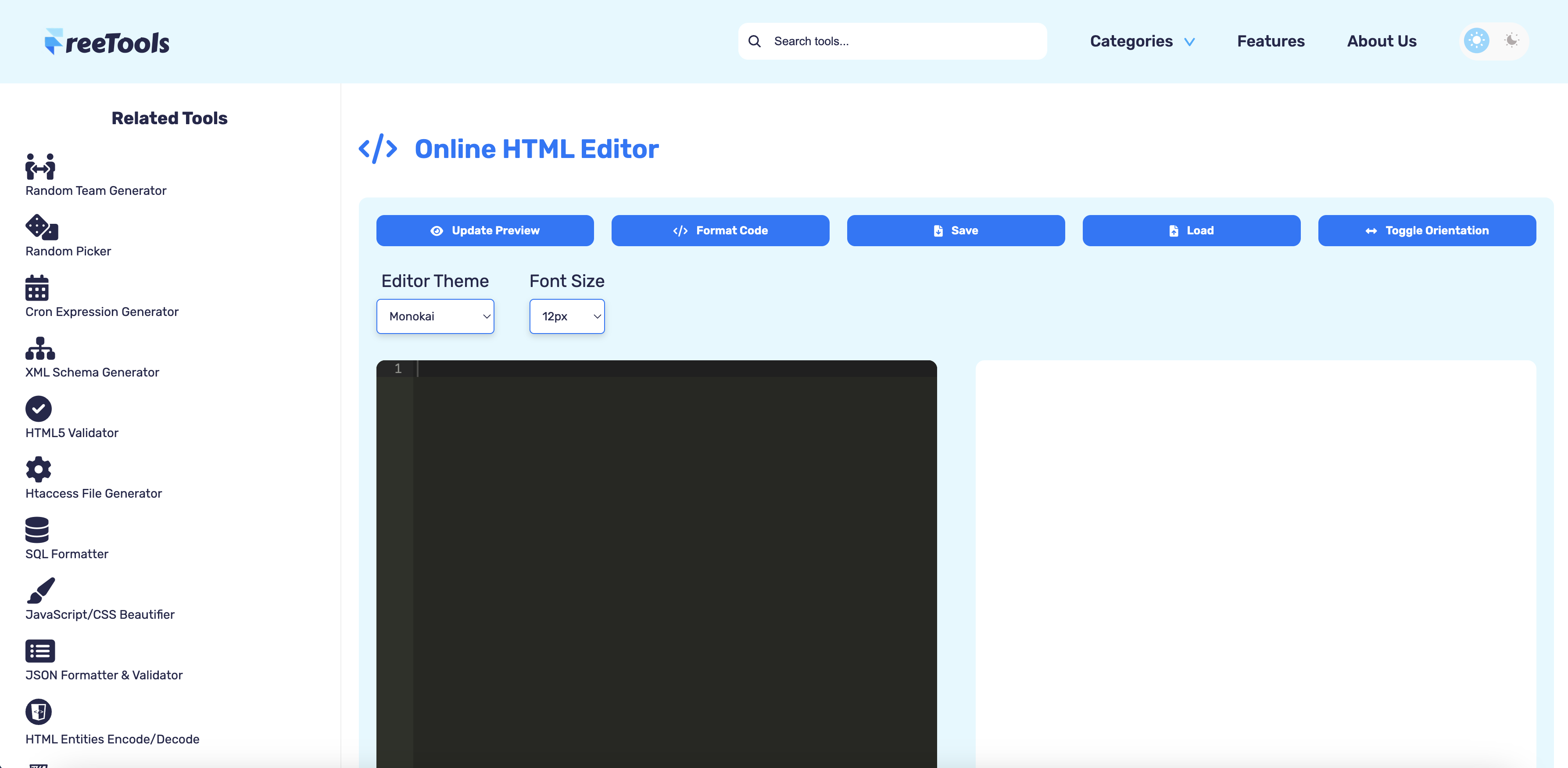Open the Random Team Generator link
This screenshot has width=1568, height=768.
96,190
